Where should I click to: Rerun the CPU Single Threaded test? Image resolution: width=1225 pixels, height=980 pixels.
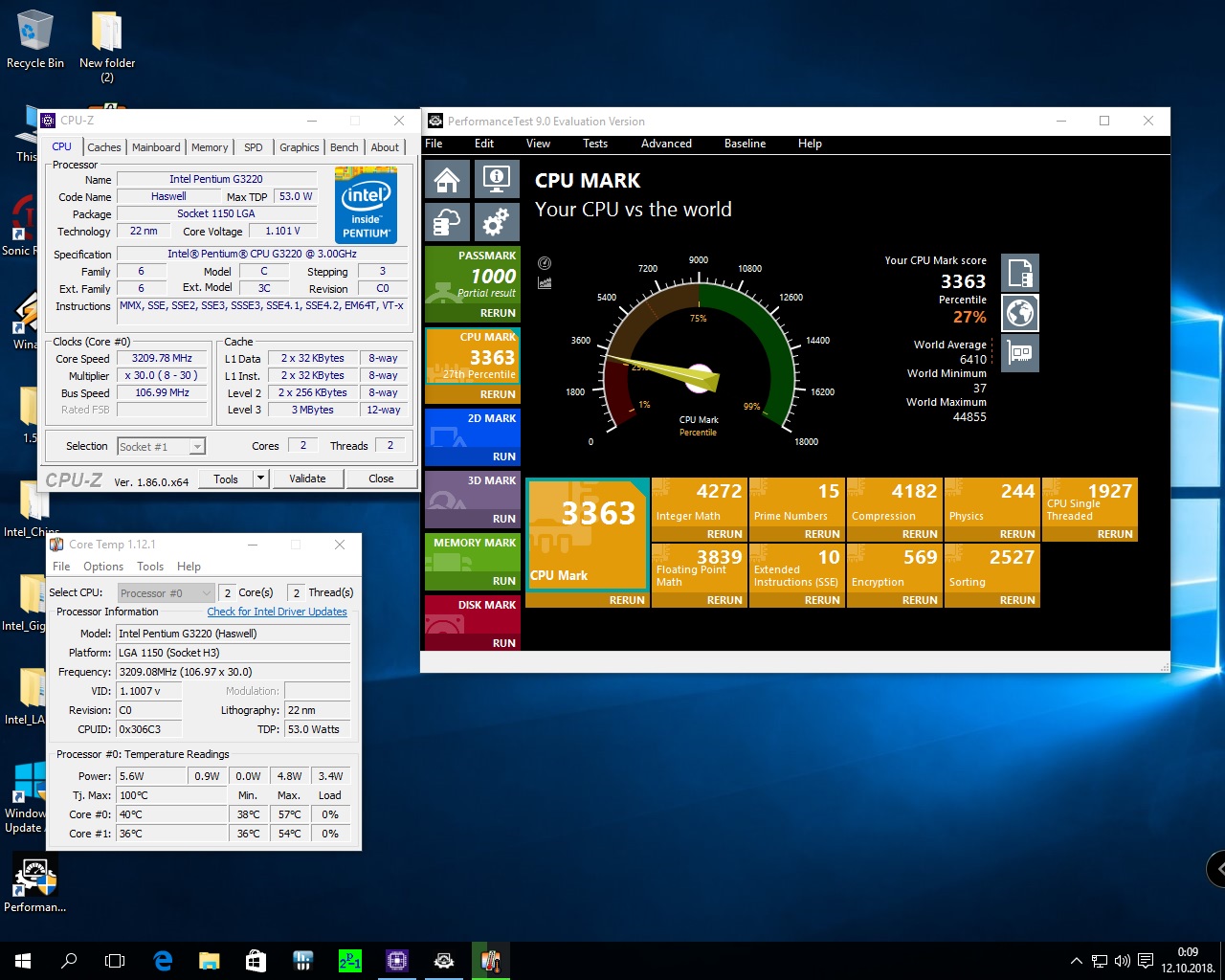pos(1115,534)
